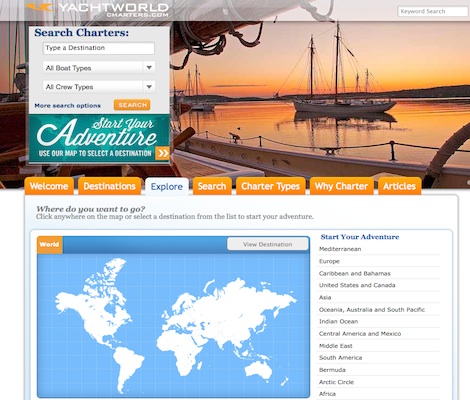Viewport: 470px width, 400px height.
Task: Open the All Boat Types dropdown
Action: (99, 68)
